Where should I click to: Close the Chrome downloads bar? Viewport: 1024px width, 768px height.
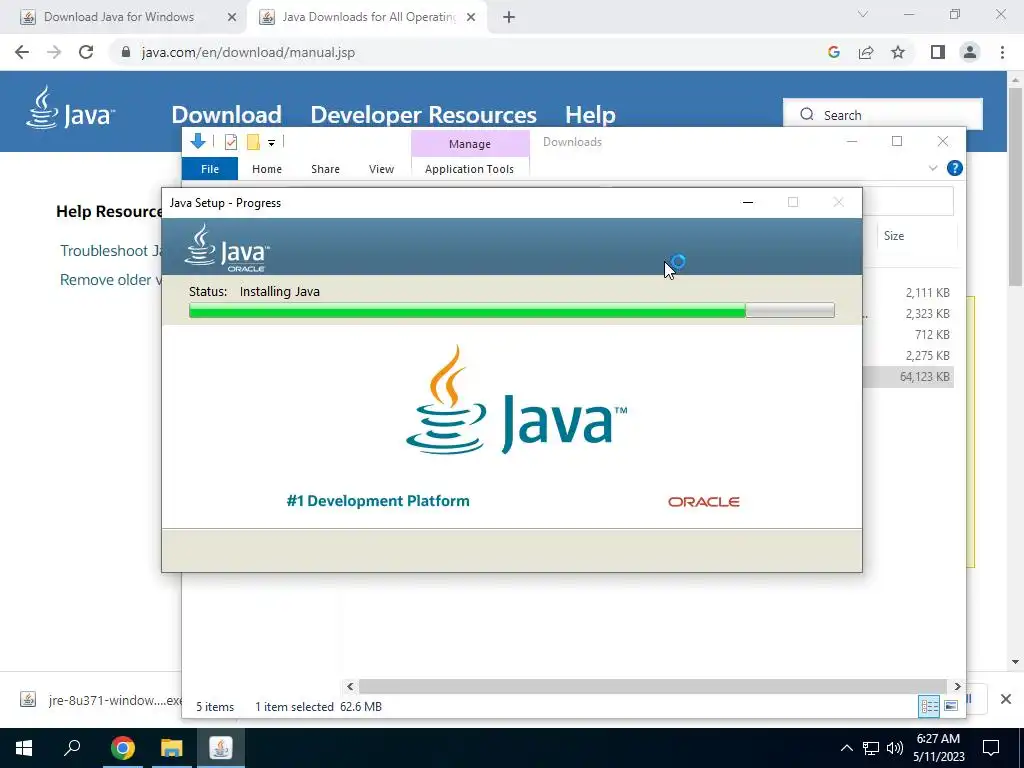pos(1006,699)
